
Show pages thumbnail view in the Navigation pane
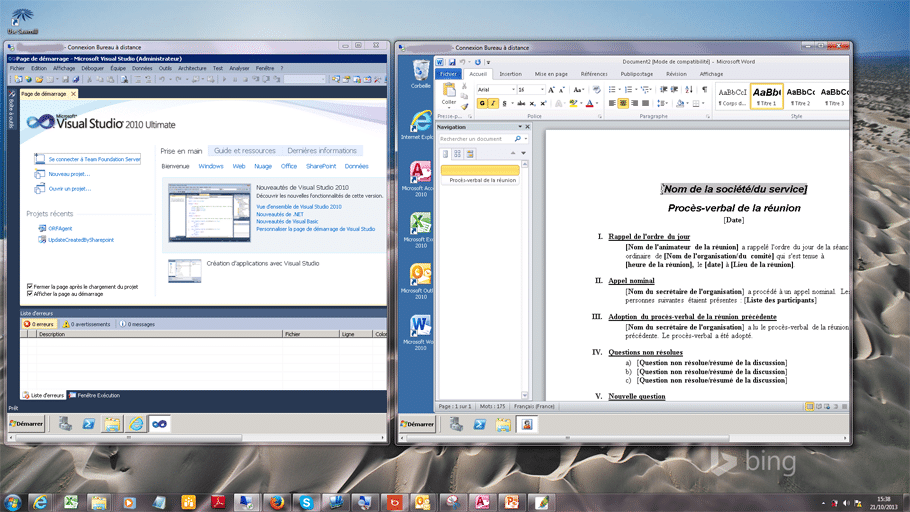pos(457,154)
